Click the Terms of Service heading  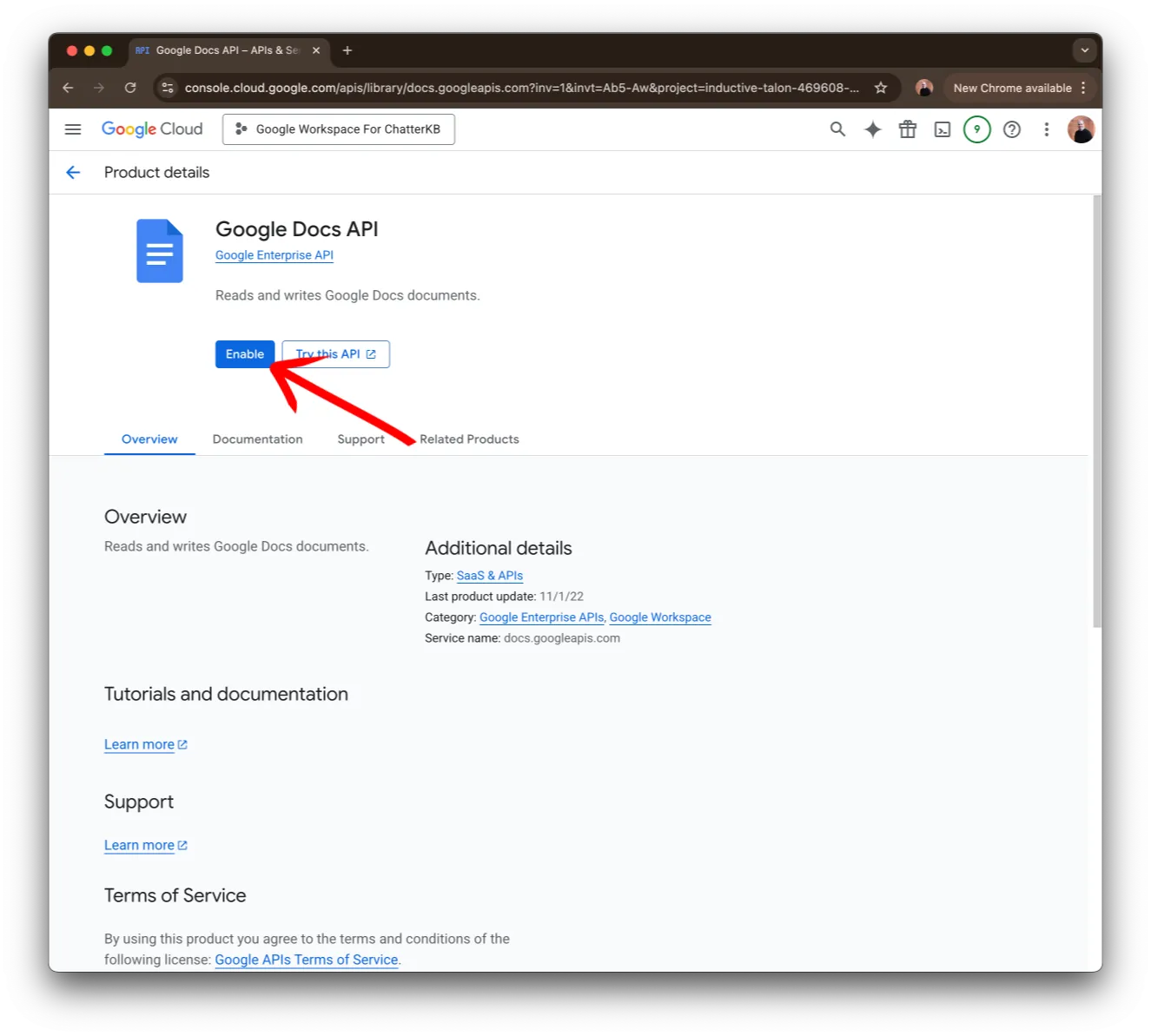coord(175,896)
